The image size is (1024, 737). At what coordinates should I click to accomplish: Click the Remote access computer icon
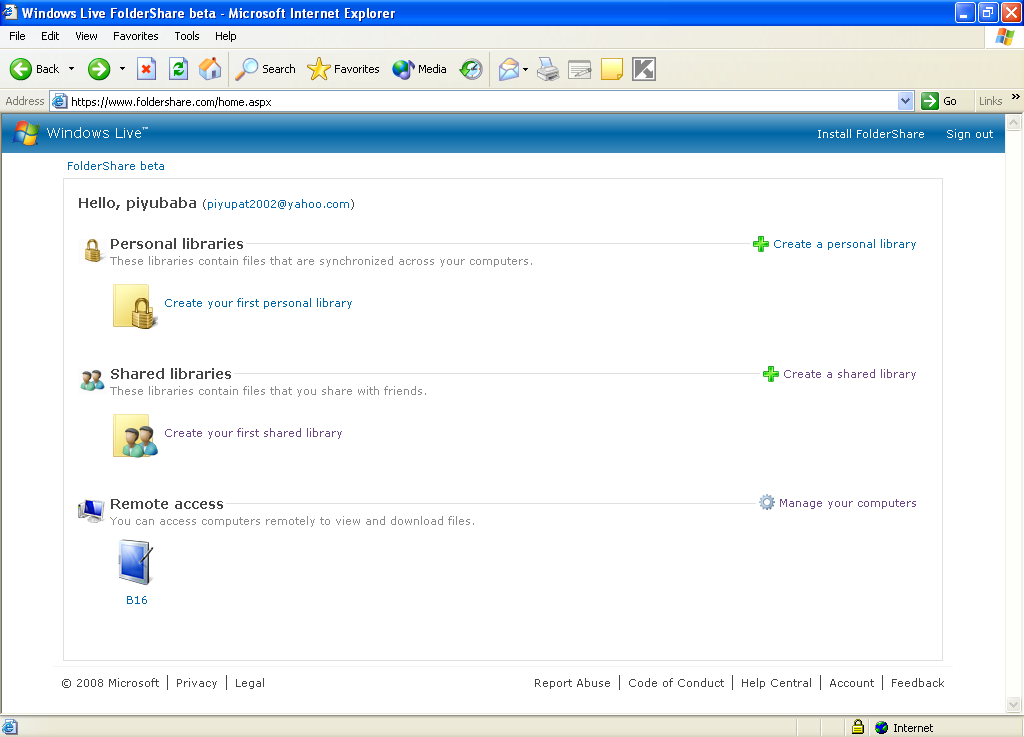pos(91,510)
